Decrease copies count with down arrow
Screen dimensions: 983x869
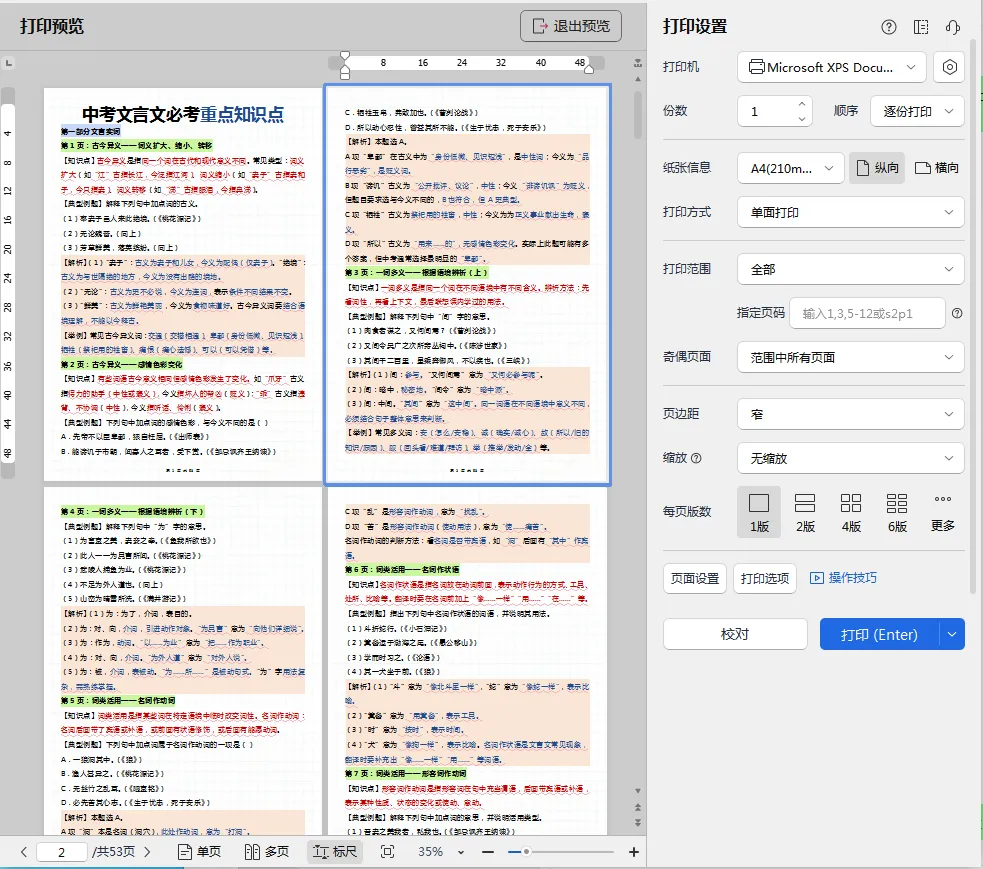tap(802, 118)
